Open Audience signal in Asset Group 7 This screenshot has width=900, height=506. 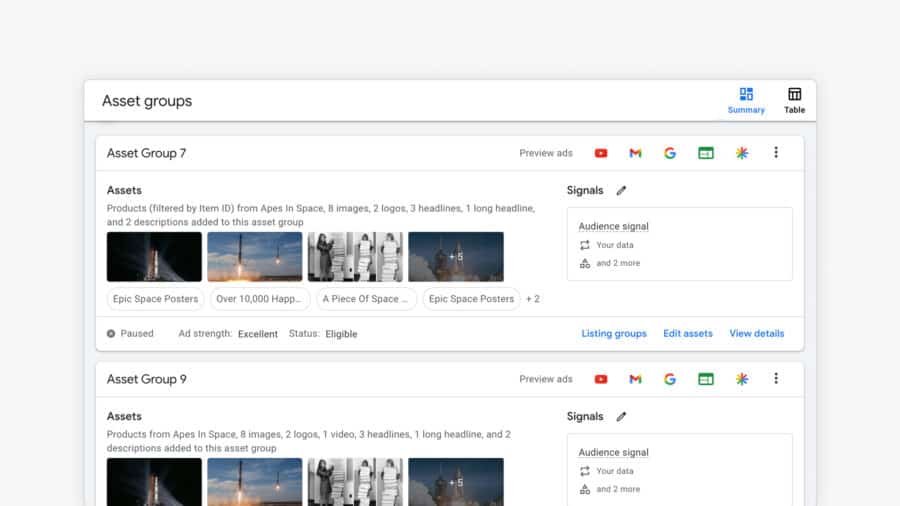tap(614, 227)
